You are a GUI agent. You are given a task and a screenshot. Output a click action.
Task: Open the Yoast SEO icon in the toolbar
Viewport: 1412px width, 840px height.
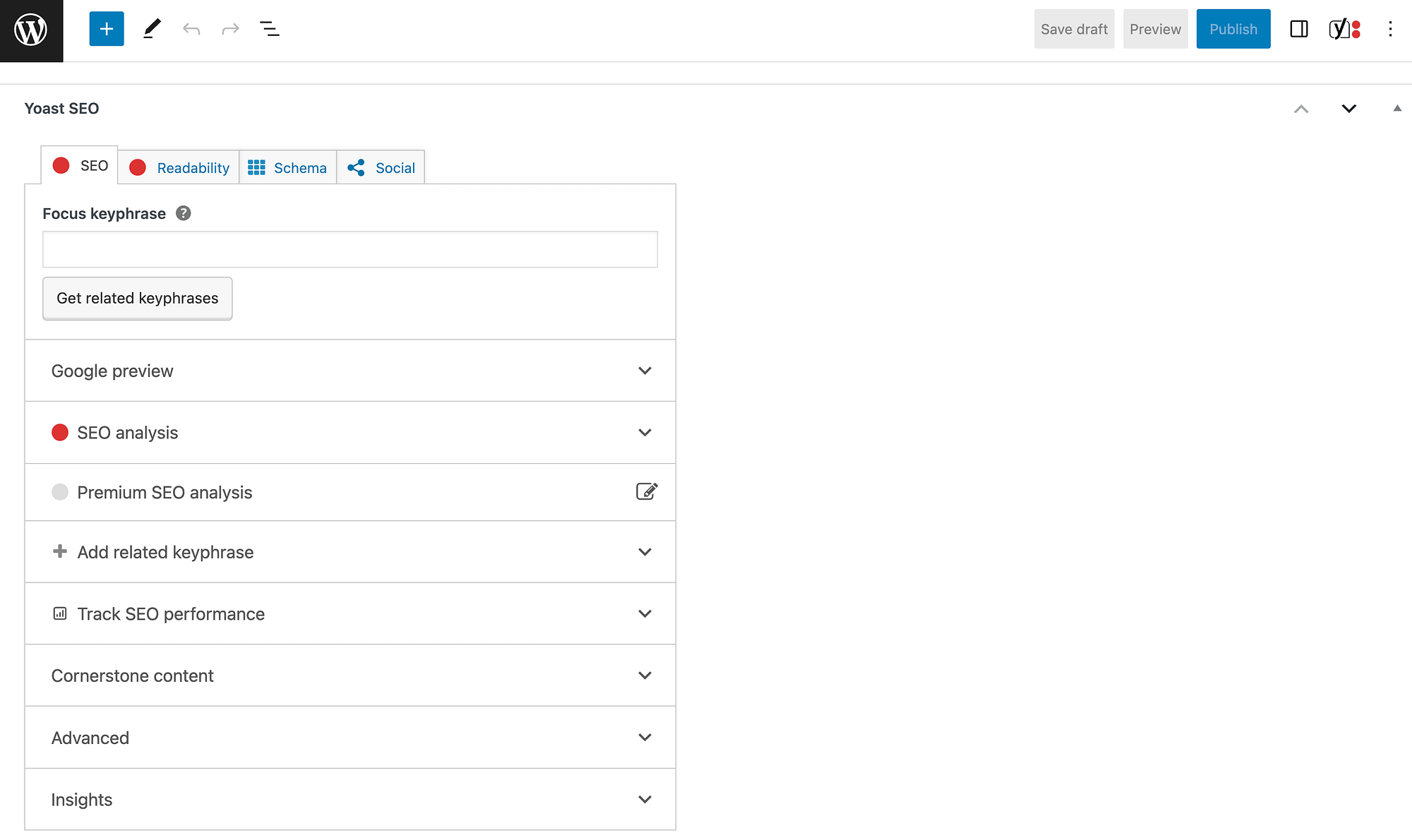pyautogui.click(x=1341, y=29)
